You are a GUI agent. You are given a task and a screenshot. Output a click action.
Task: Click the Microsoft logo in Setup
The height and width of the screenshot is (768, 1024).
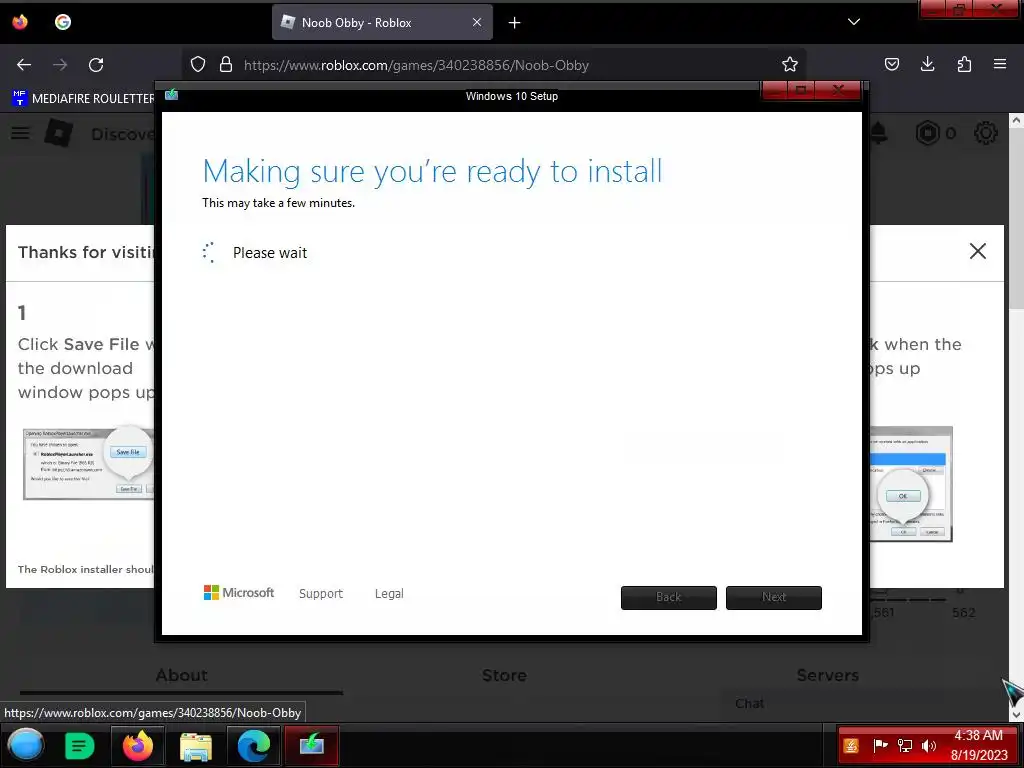[x=239, y=592]
